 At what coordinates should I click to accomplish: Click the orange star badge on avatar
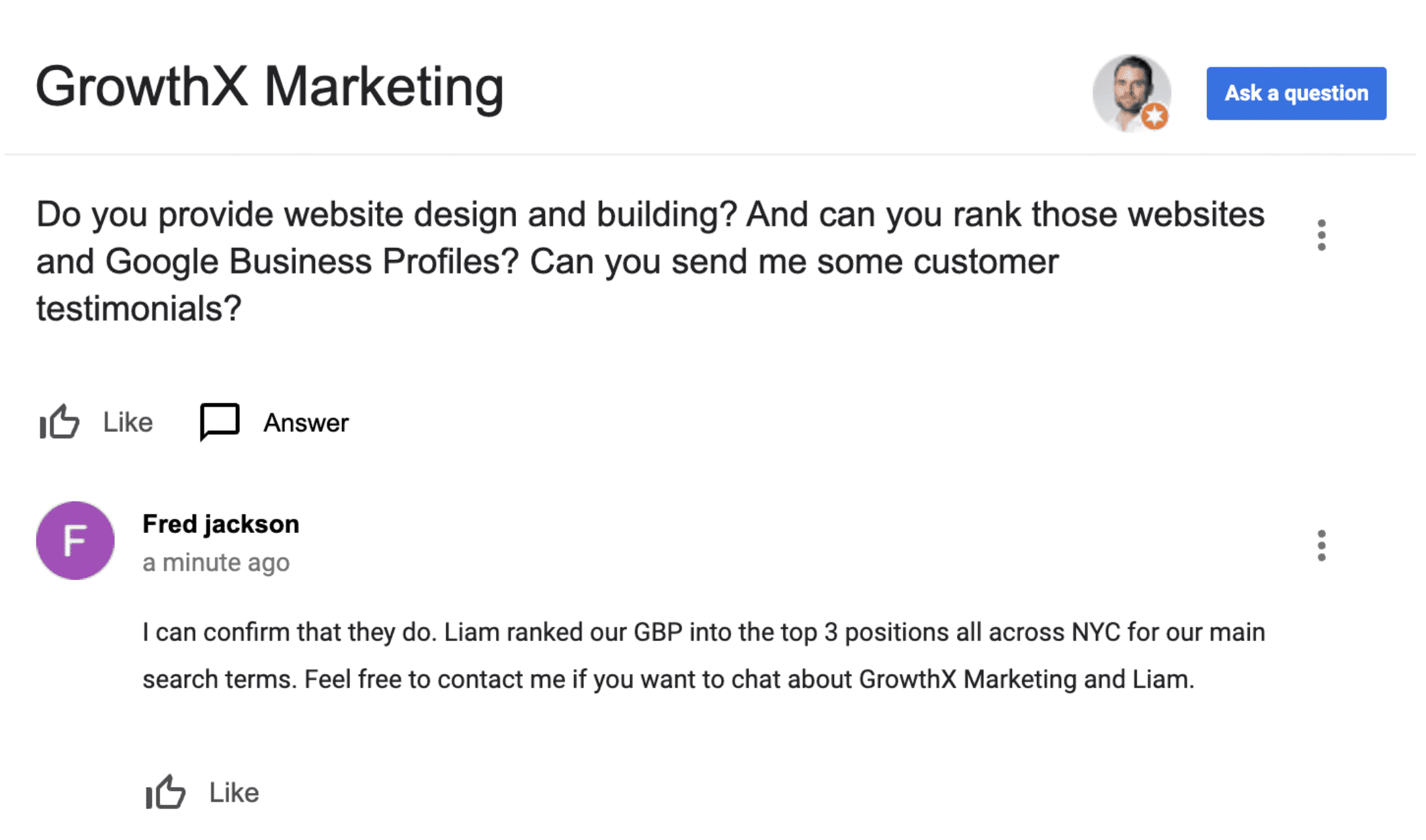1155,116
